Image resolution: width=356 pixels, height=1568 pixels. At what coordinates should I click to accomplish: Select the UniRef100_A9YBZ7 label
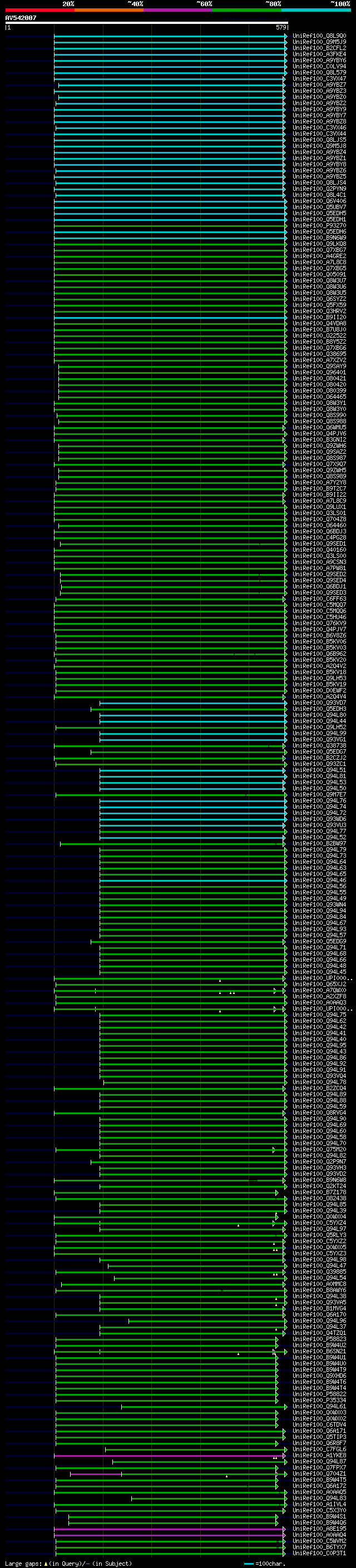point(319,85)
